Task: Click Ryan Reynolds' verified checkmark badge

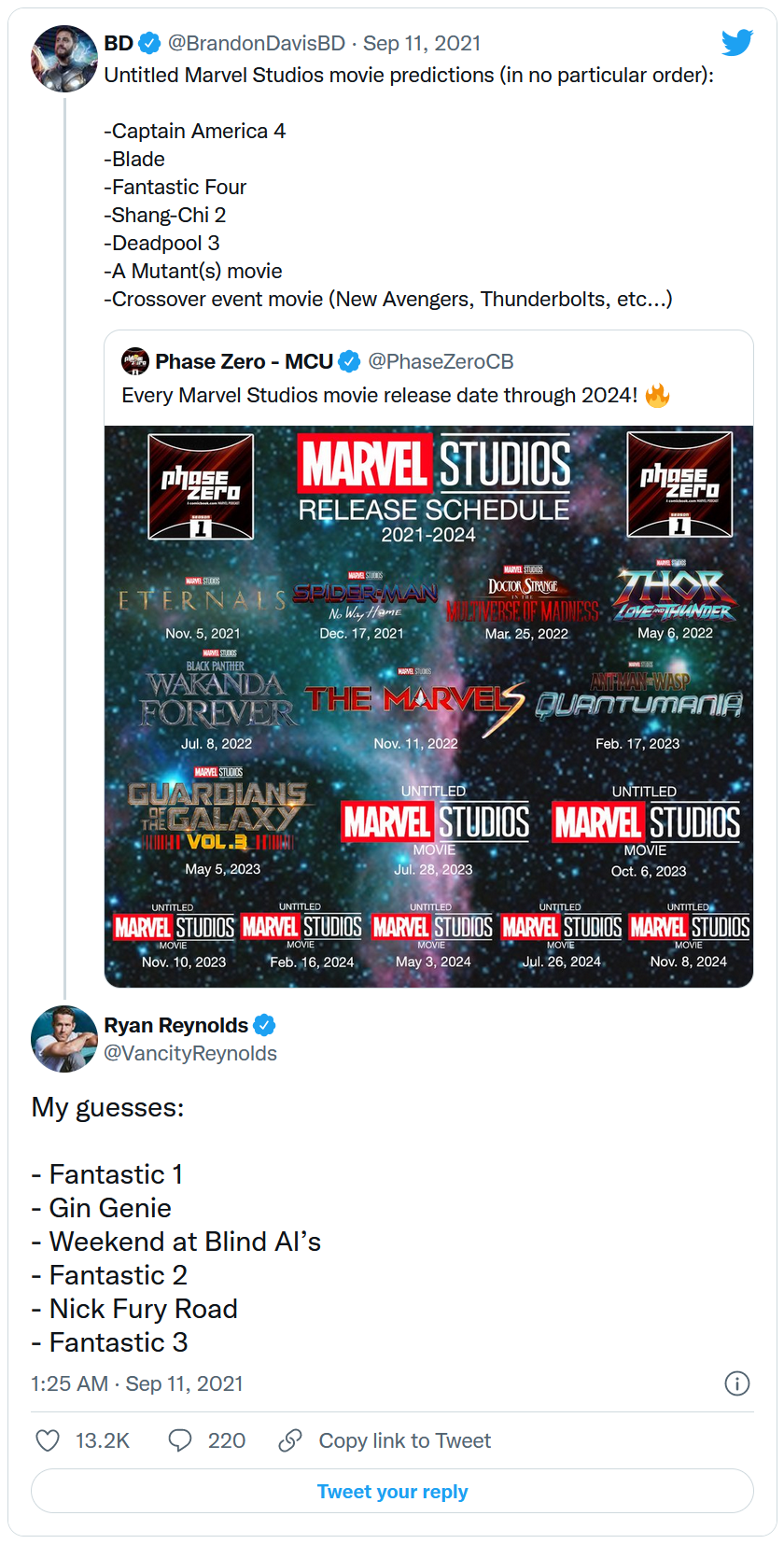Action: coord(265,1025)
